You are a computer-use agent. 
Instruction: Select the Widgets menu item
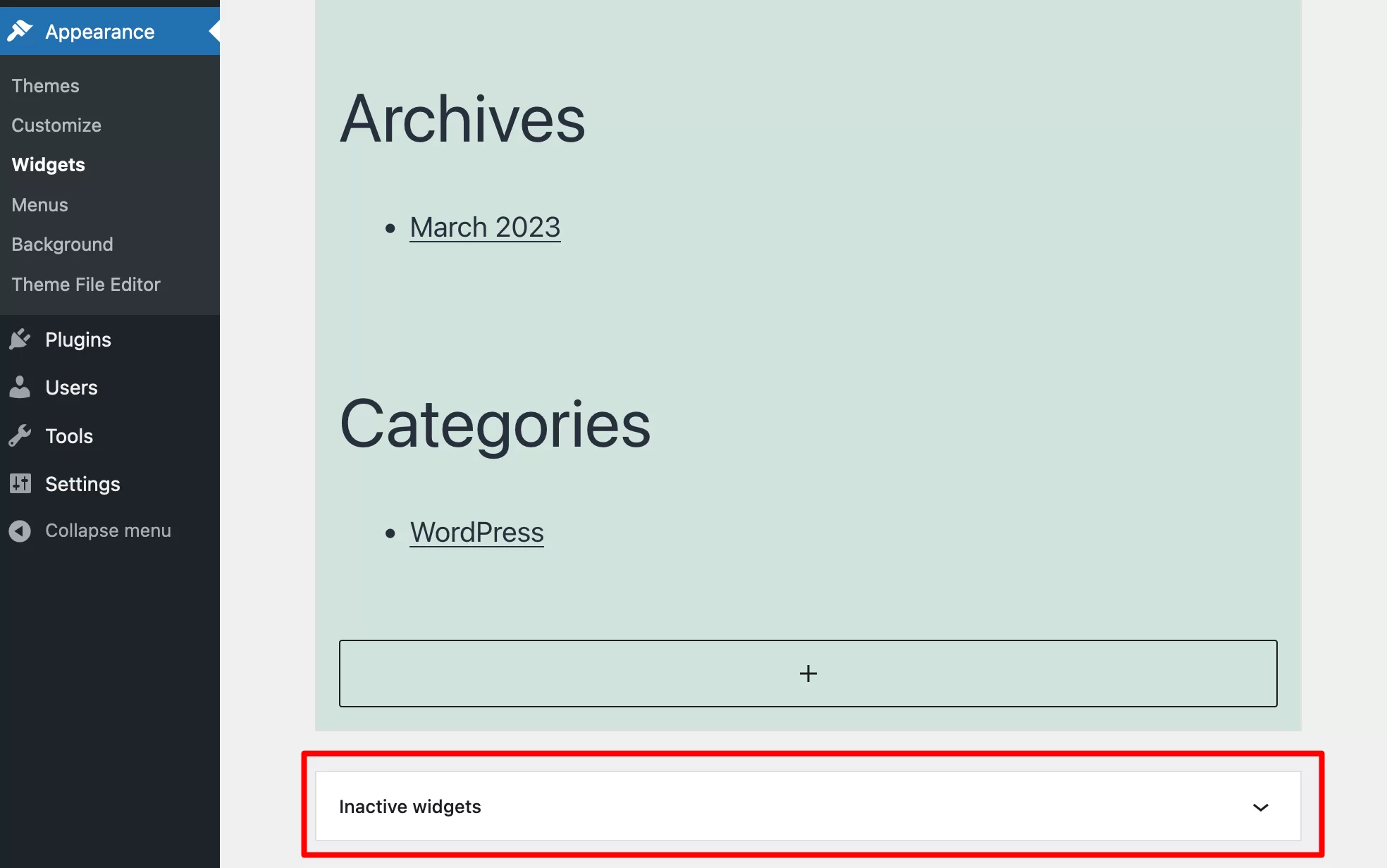(x=48, y=164)
